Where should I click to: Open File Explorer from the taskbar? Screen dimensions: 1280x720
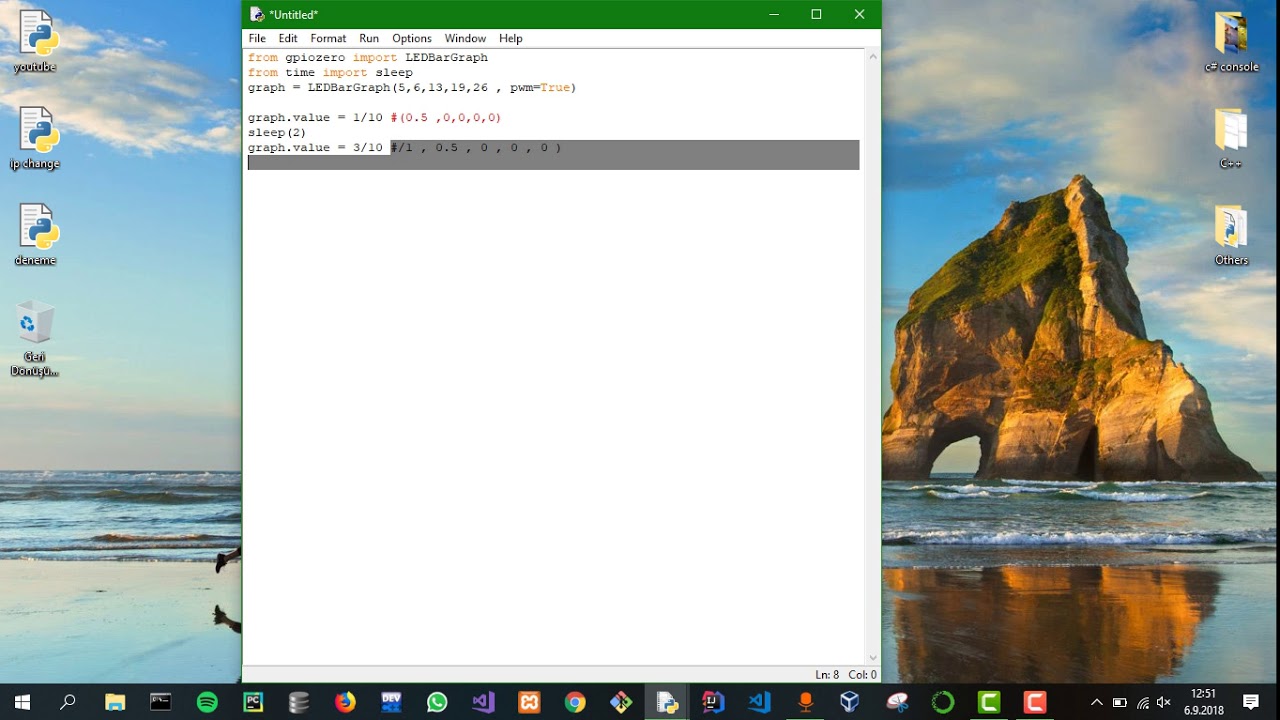pyautogui.click(x=115, y=702)
